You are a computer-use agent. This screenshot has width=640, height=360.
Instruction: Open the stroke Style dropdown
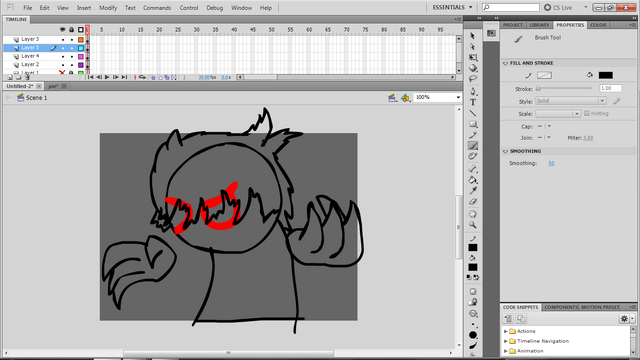571,101
